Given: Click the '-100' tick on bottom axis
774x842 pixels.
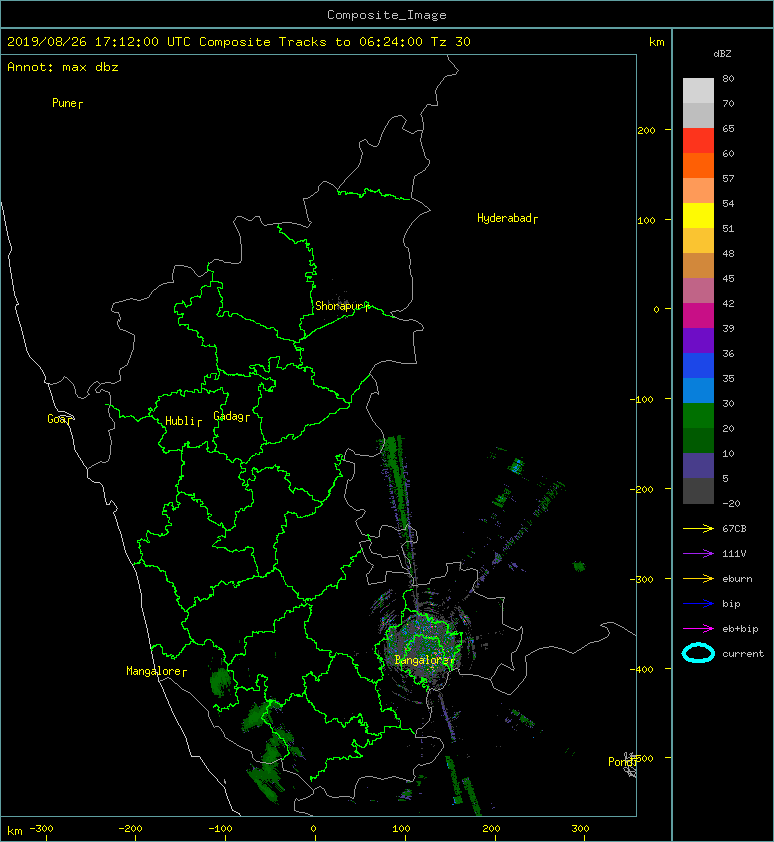Looking at the screenshot, I should (x=220, y=829).
